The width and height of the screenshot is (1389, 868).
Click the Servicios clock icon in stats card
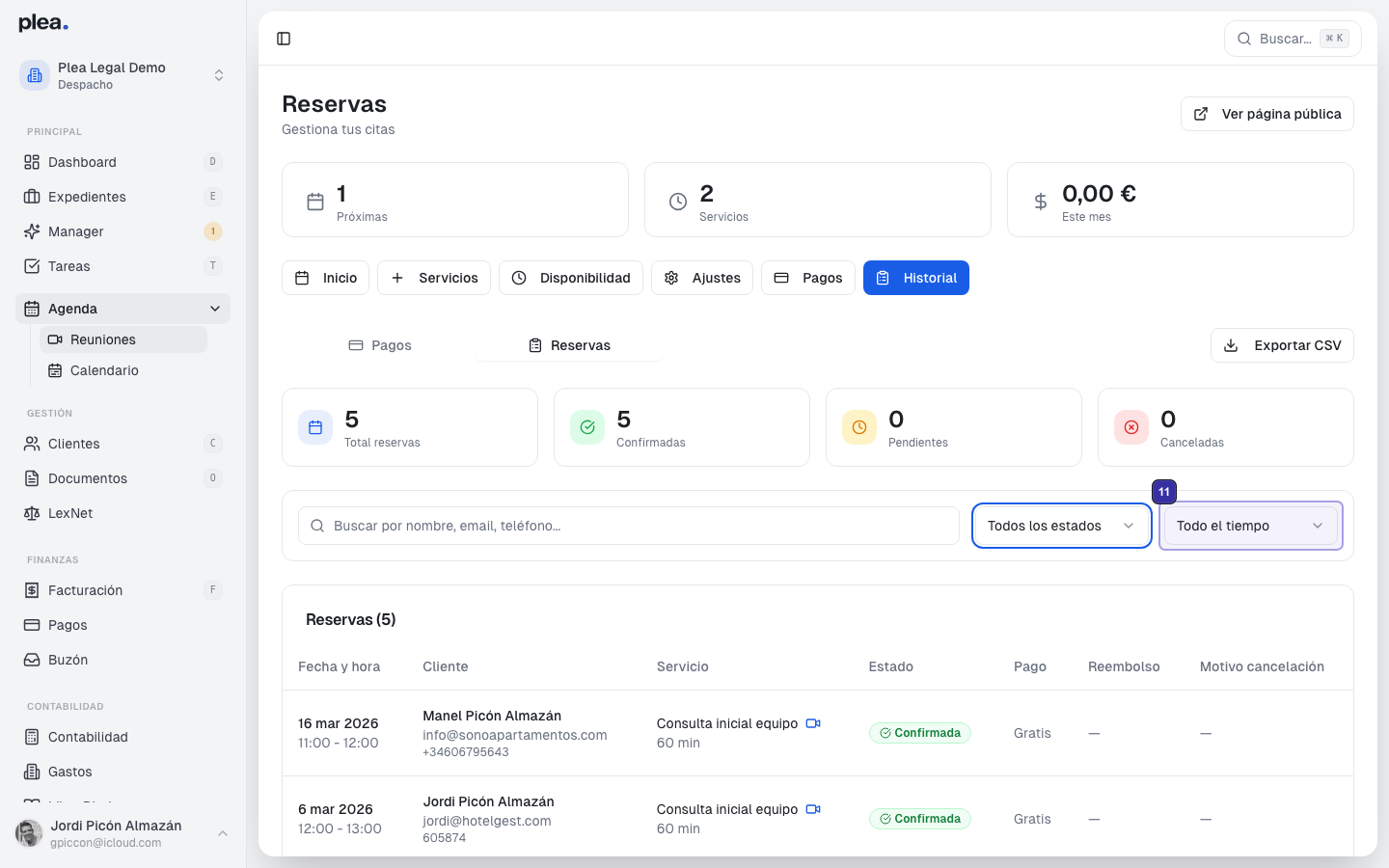(678, 202)
